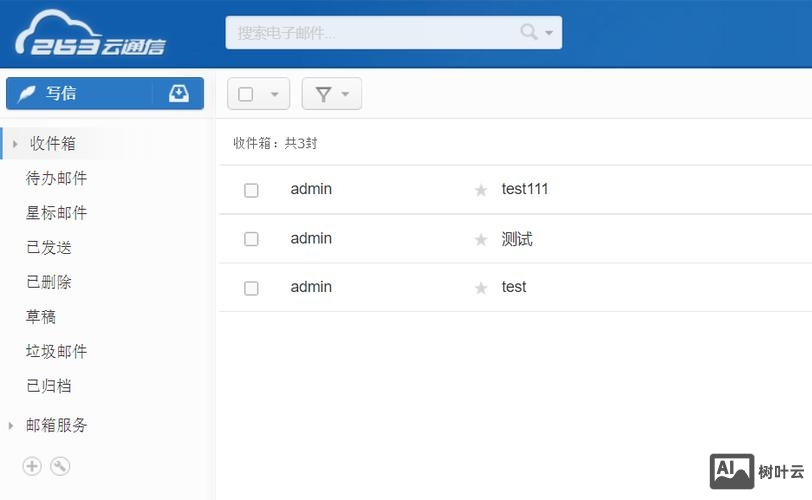This screenshot has height=500, width=812.
Task: Check the box for test111 email
Action: point(251,190)
